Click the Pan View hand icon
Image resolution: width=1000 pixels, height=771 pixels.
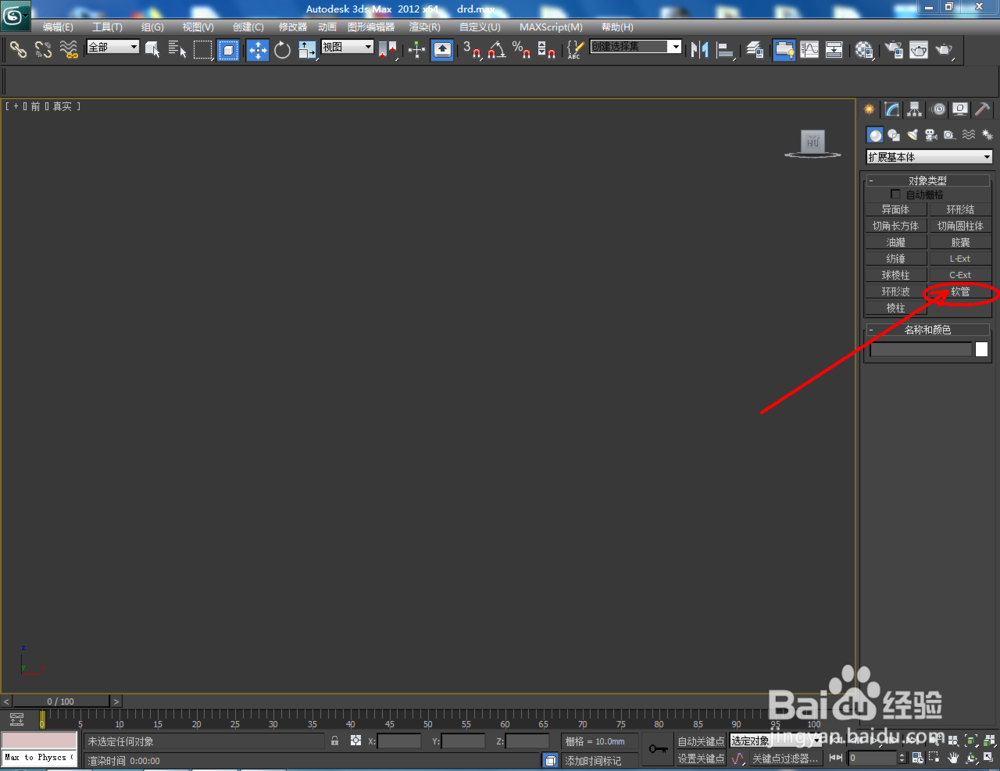(x=953, y=758)
